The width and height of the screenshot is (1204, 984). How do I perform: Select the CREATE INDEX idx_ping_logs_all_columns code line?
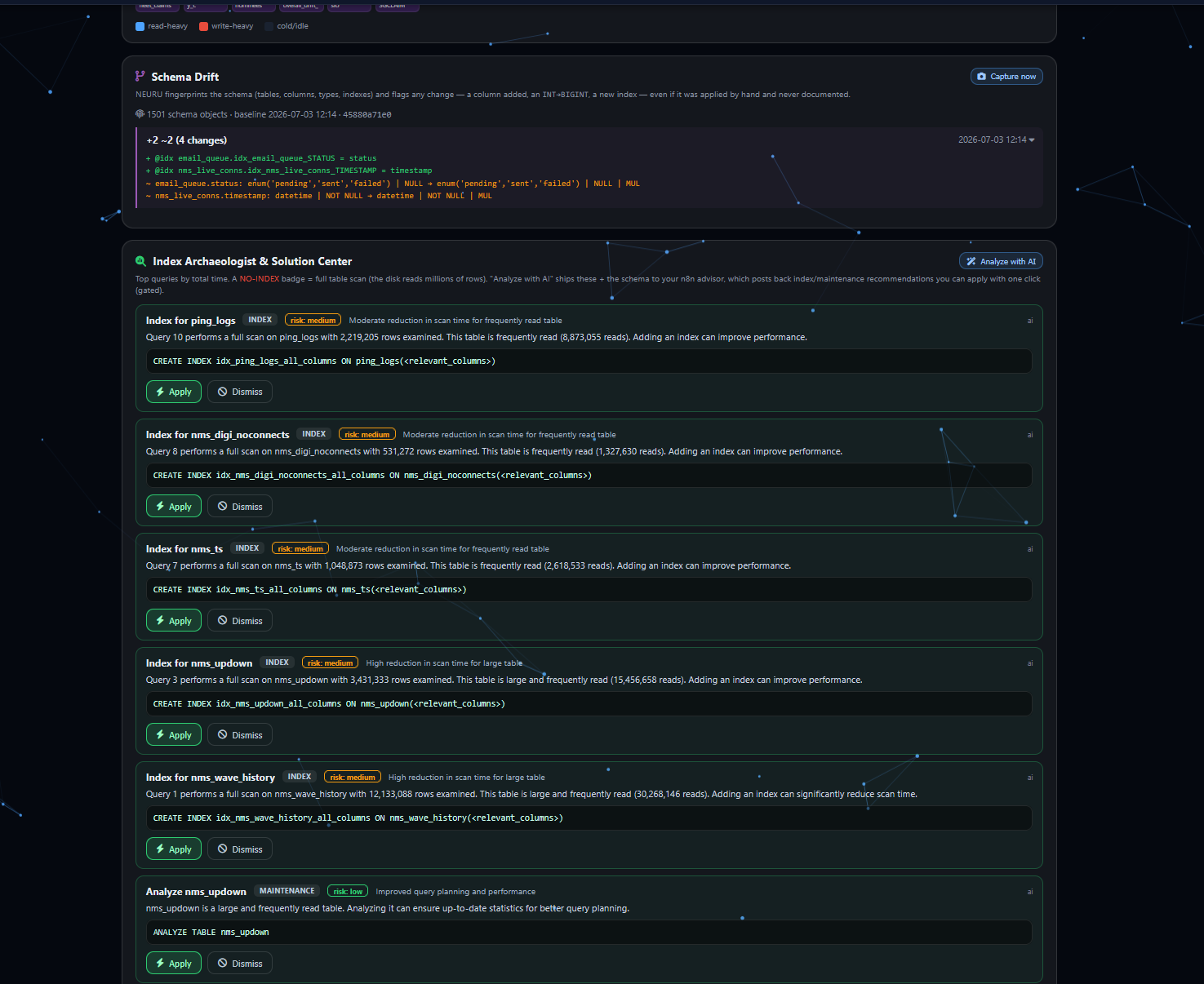click(589, 361)
